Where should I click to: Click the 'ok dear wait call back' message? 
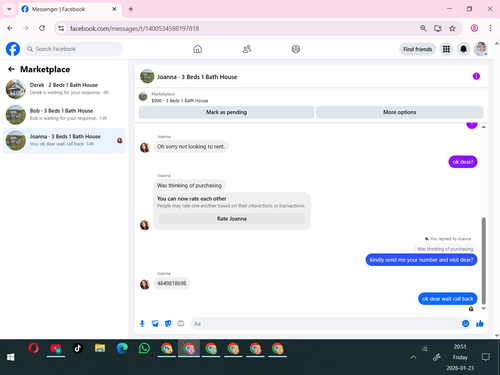coord(448,299)
